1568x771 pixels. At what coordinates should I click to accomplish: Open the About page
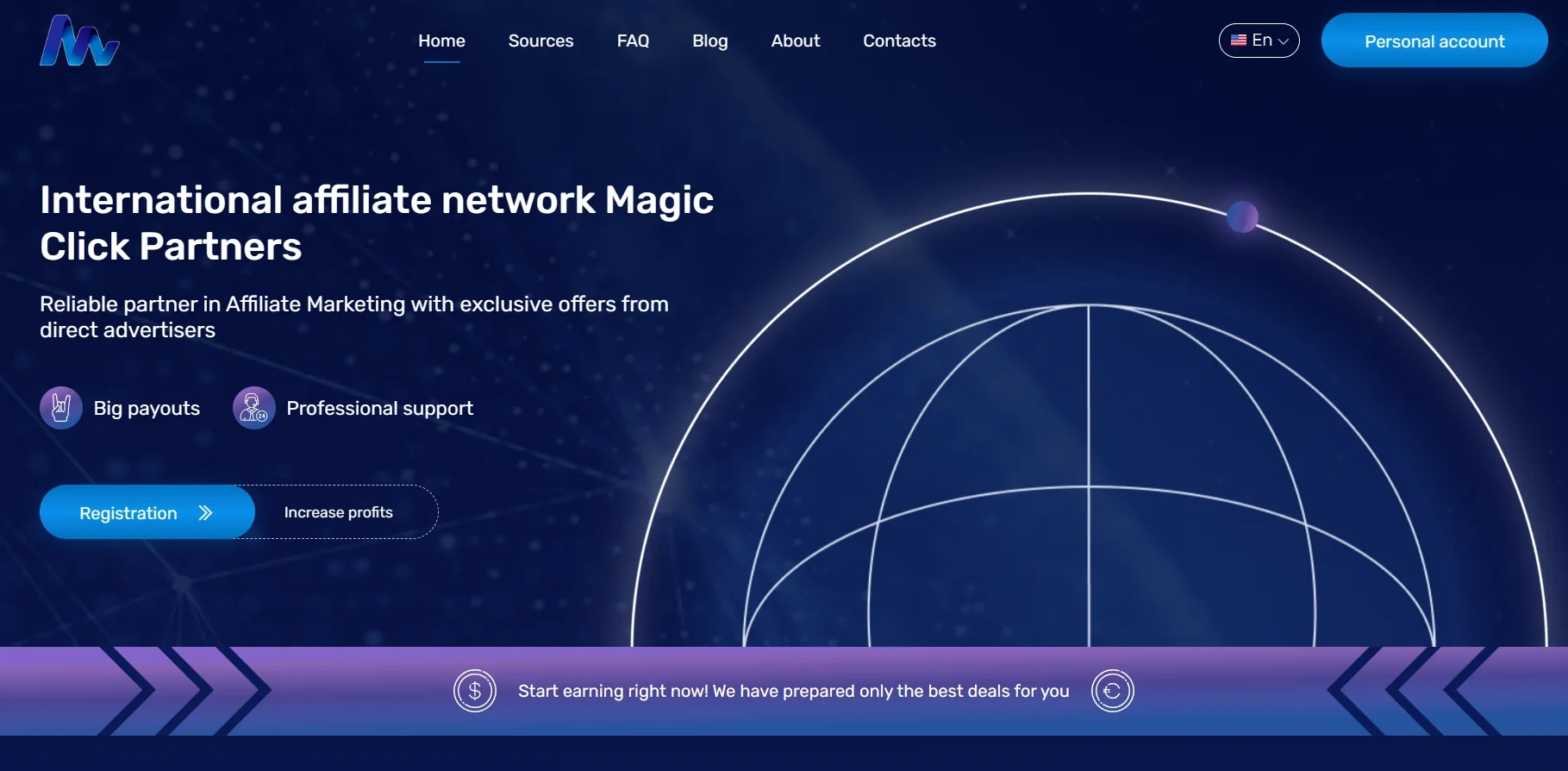(x=795, y=41)
